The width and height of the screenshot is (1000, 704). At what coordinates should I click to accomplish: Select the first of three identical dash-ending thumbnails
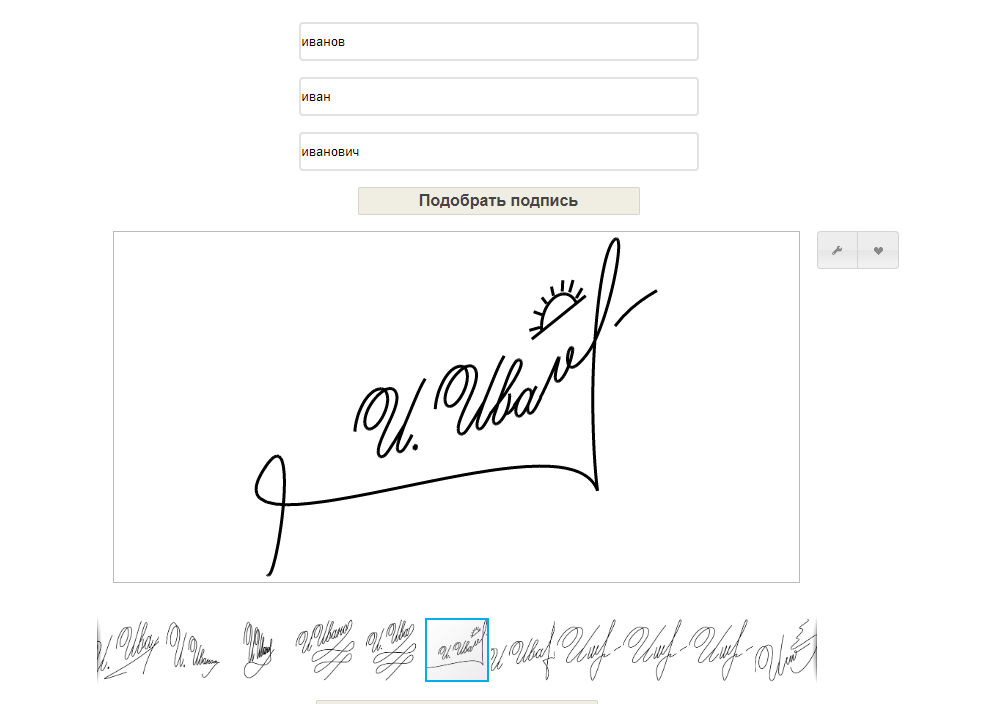coord(589,650)
